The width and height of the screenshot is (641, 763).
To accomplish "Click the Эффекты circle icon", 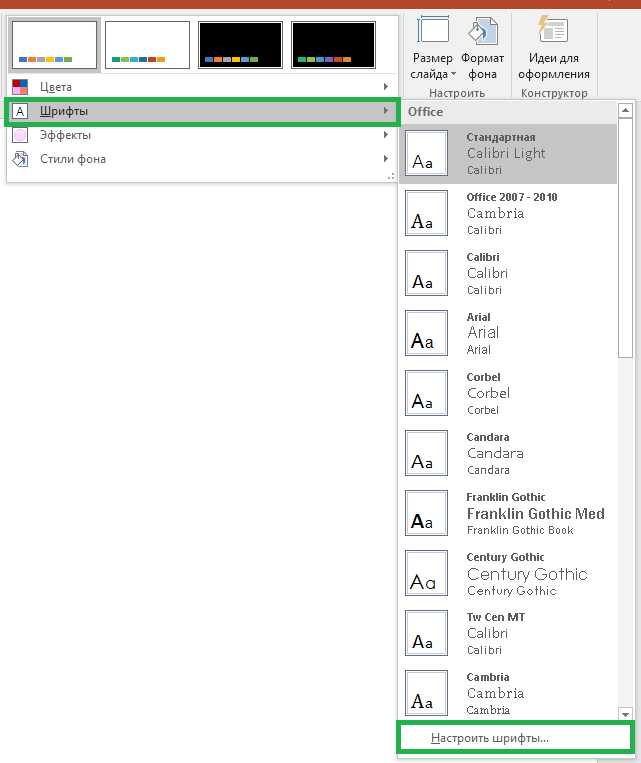I will click(20, 135).
